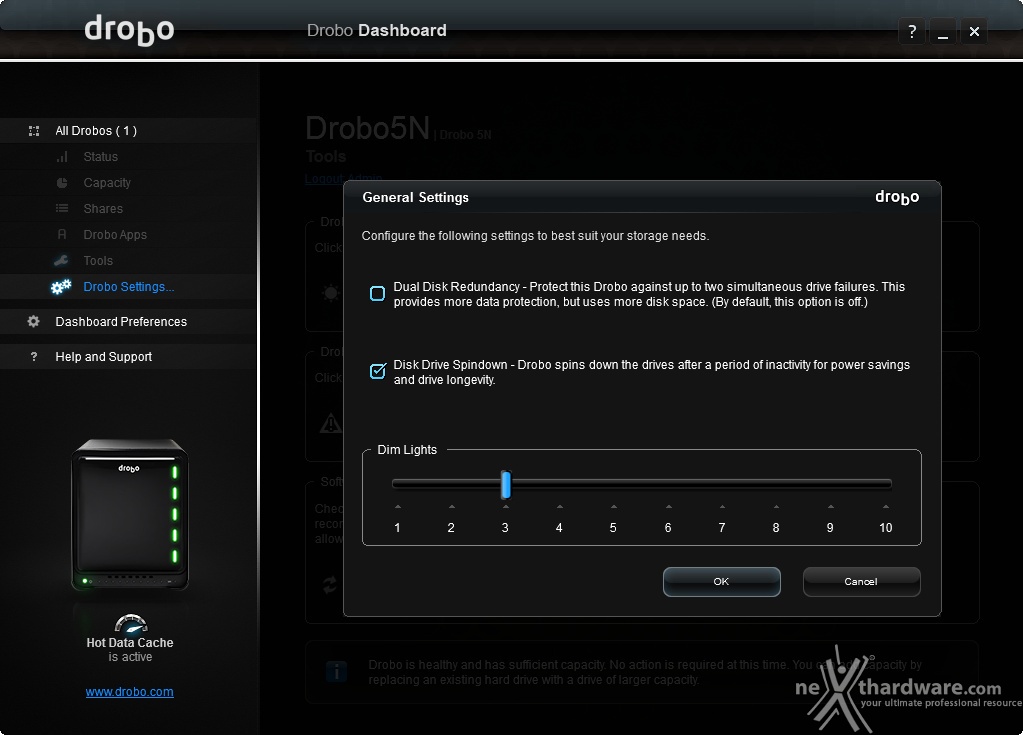This screenshot has width=1023, height=735.
Task: Select Tools in the sidebar
Action: click(x=98, y=261)
